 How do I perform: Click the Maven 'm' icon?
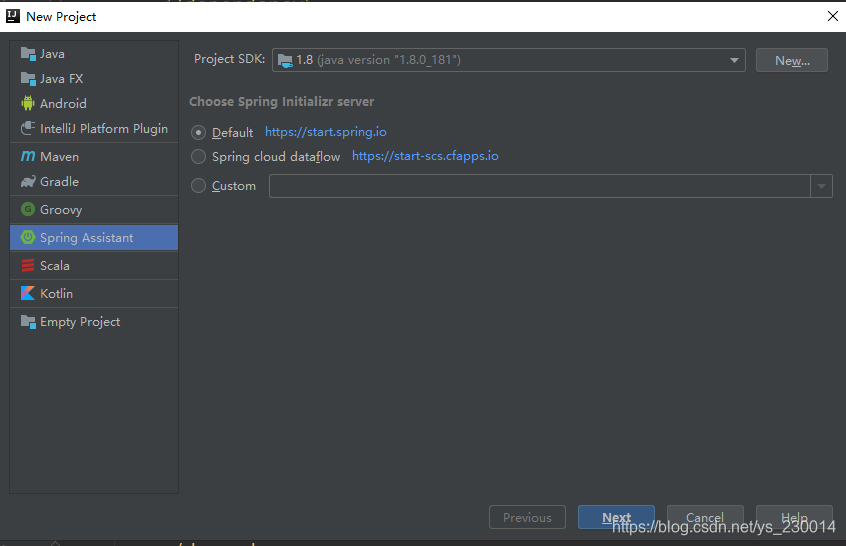pyautogui.click(x=28, y=156)
